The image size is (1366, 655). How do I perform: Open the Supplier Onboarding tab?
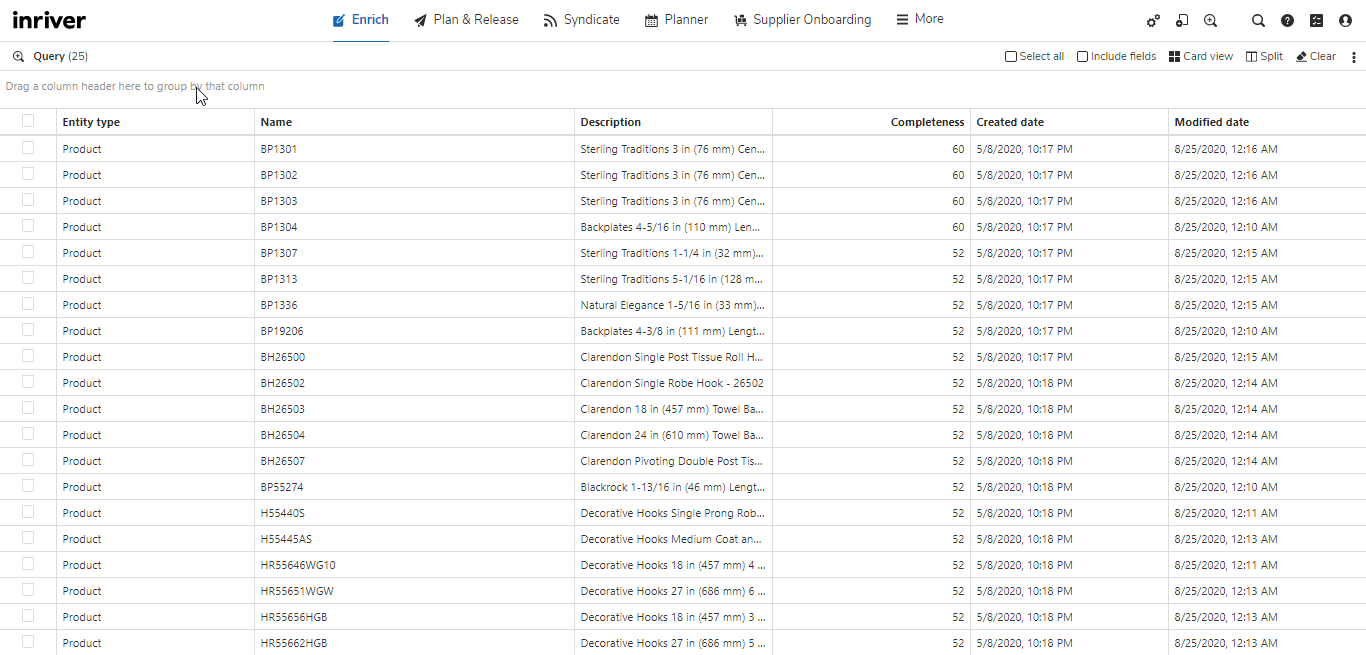[x=802, y=19]
